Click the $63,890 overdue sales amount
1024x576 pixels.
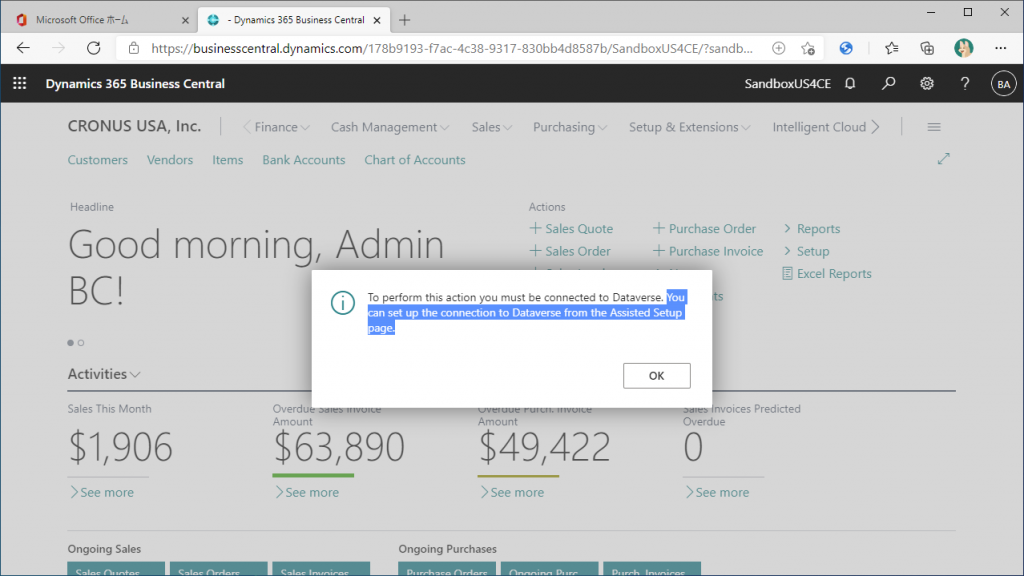pos(339,447)
